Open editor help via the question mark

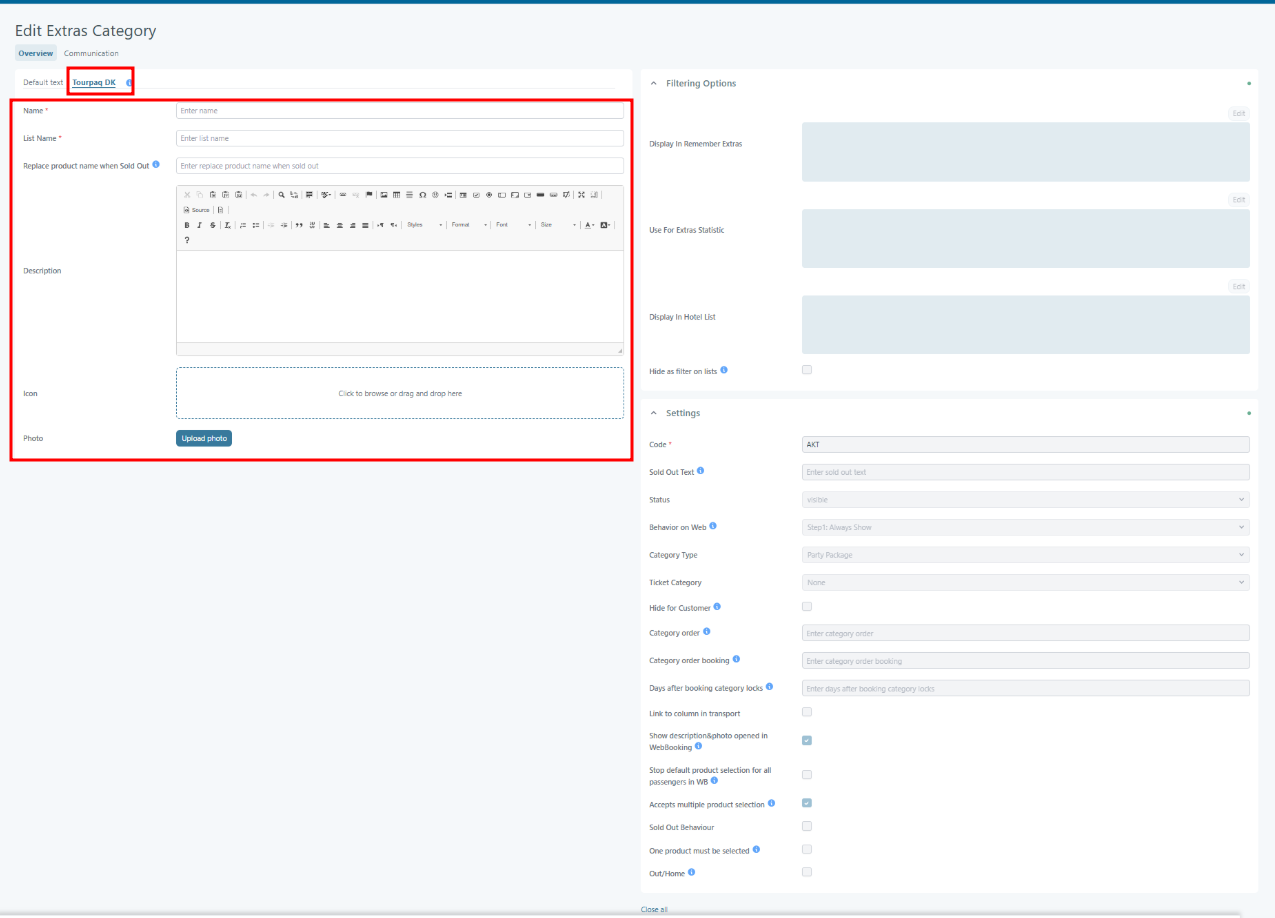coord(187,240)
